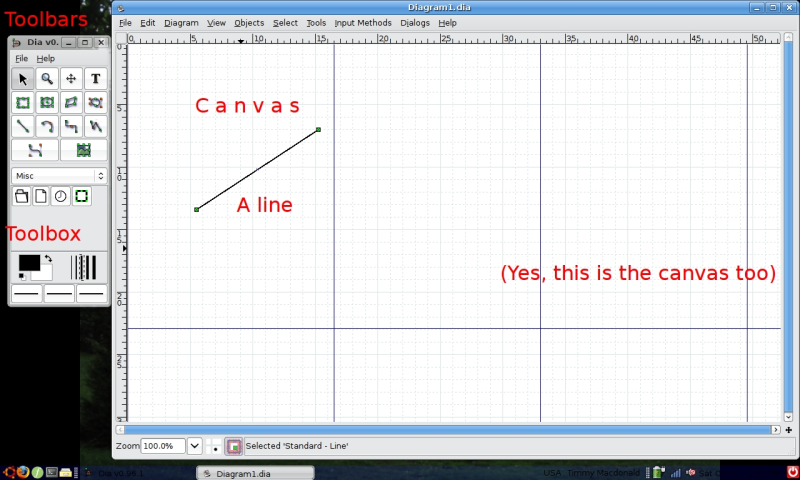Click the zoom percentage input field
The height and width of the screenshot is (480, 800).
pos(163,446)
